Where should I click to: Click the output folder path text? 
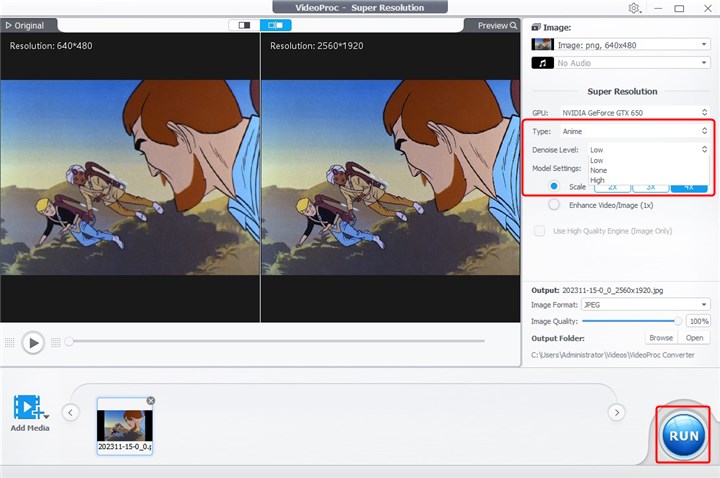pyautogui.click(x=613, y=355)
